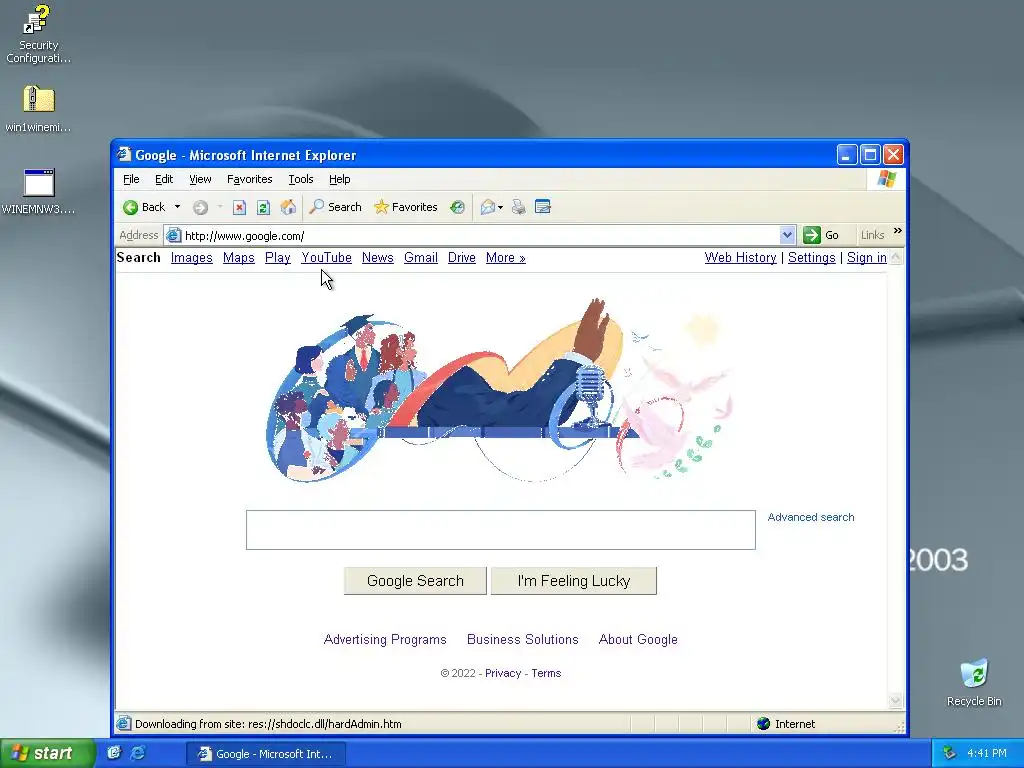Open the Terms link
The height and width of the screenshot is (768, 1024).
tap(546, 673)
